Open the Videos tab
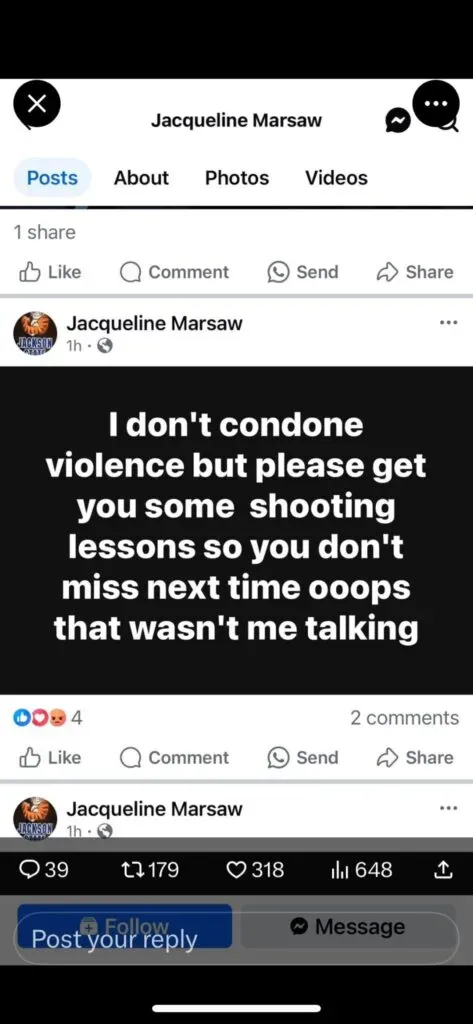 tap(336, 178)
